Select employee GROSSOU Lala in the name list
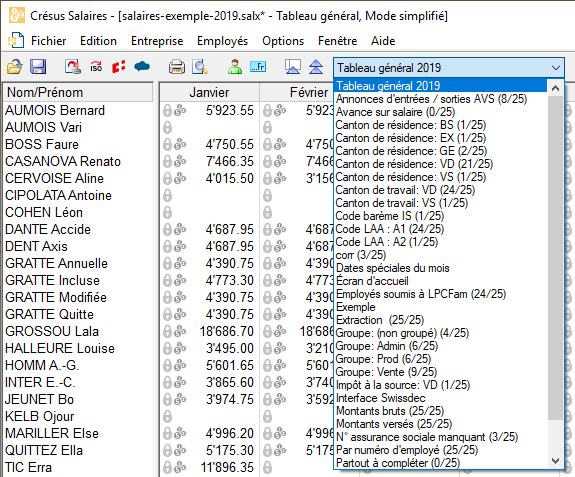Screen dimensions: 575x477 (52, 331)
